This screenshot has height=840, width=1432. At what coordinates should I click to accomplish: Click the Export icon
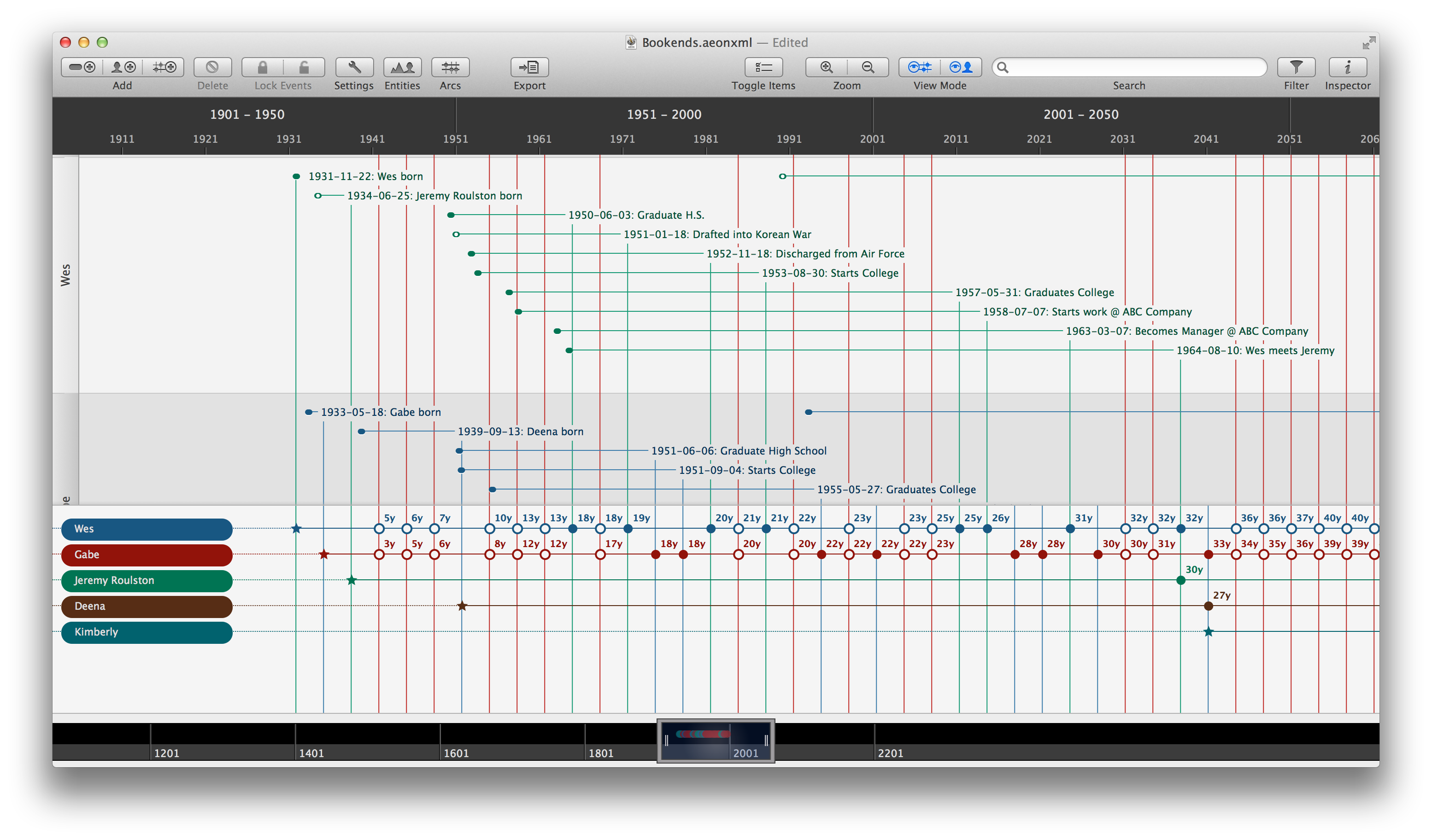[x=529, y=67]
